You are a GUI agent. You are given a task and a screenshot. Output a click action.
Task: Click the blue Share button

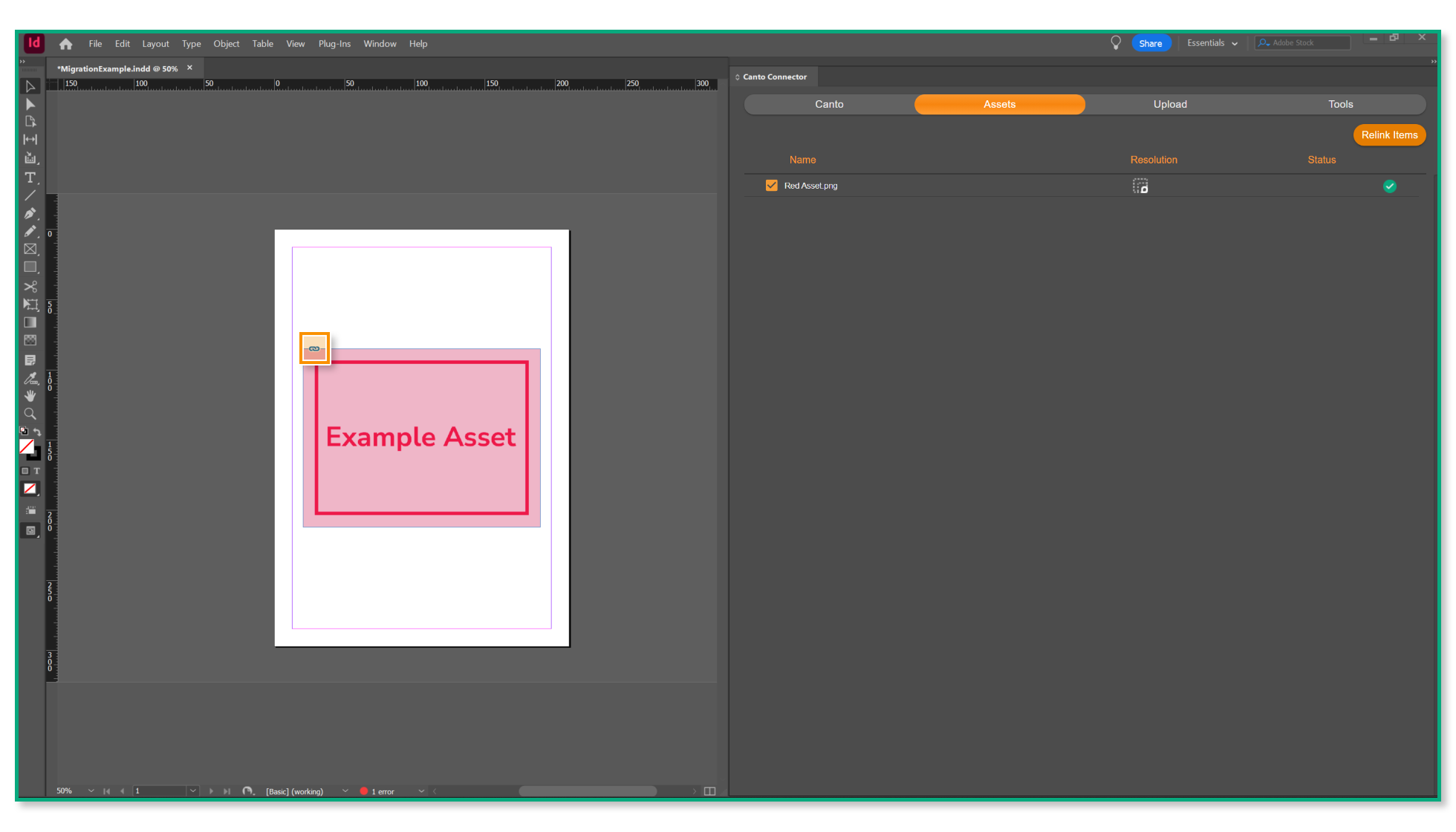(1151, 43)
